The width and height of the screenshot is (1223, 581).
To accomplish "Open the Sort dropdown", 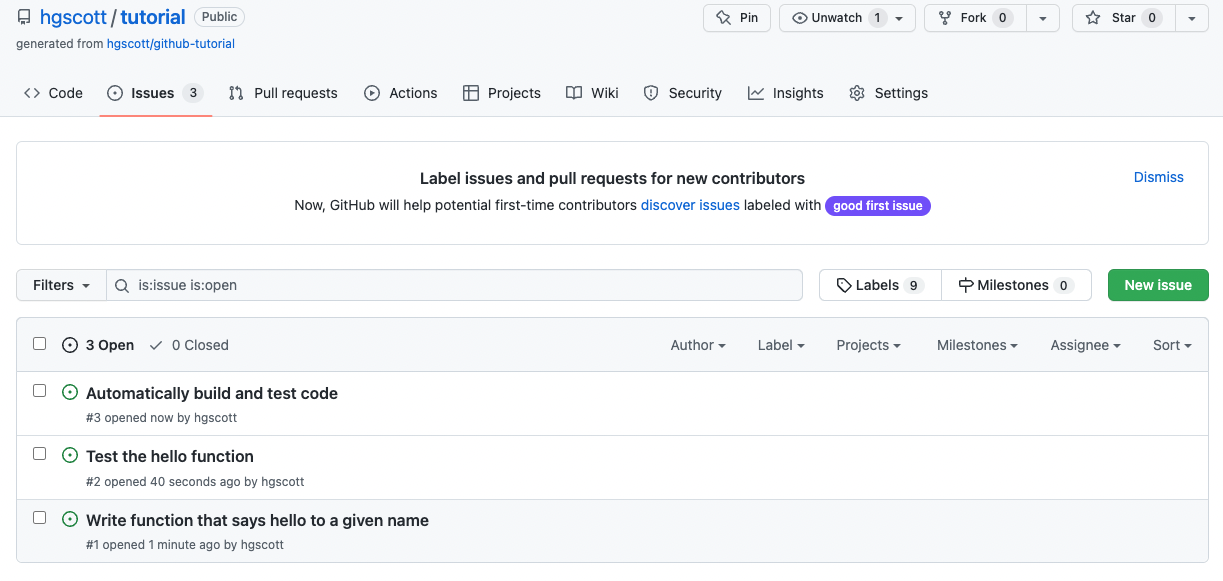I will [x=1172, y=345].
